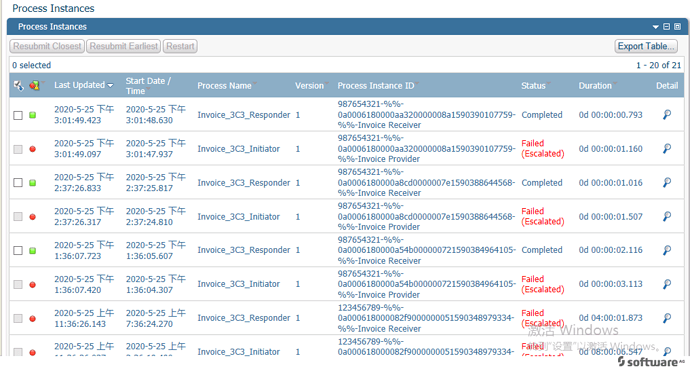Viewport: 690px width, 369px height.
Task: Open the Process Instances panel dropdown arrow
Action: tap(656, 27)
